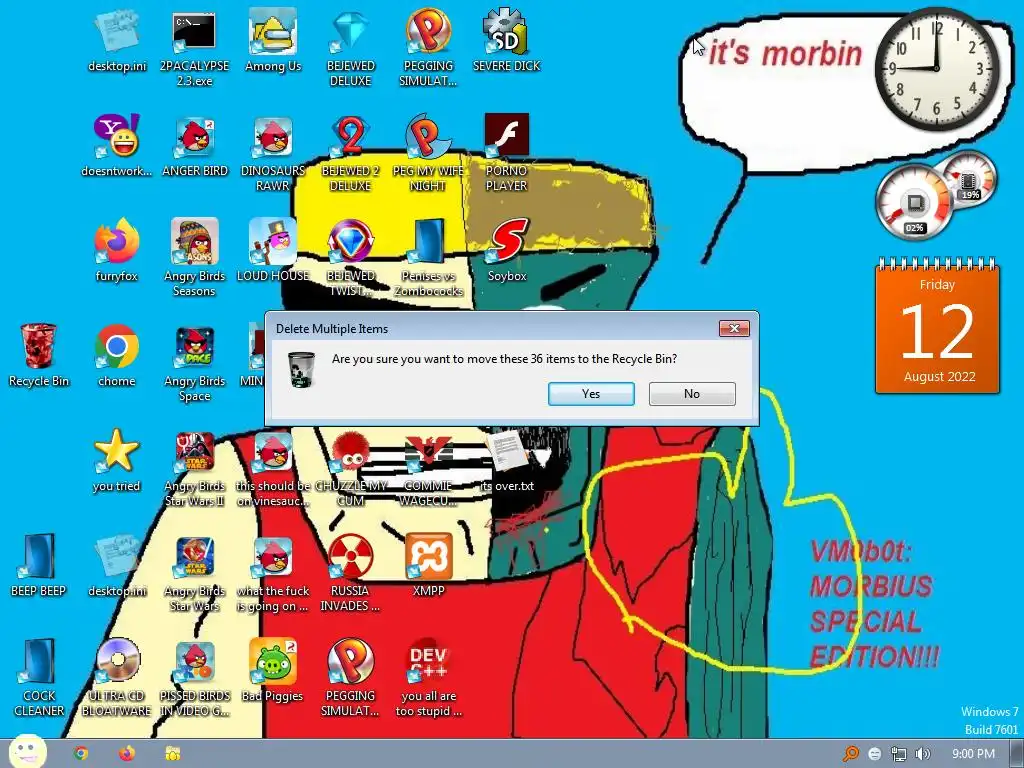Click the analog clock gadget
The image size is (1024, 768).
click(936, 69)
